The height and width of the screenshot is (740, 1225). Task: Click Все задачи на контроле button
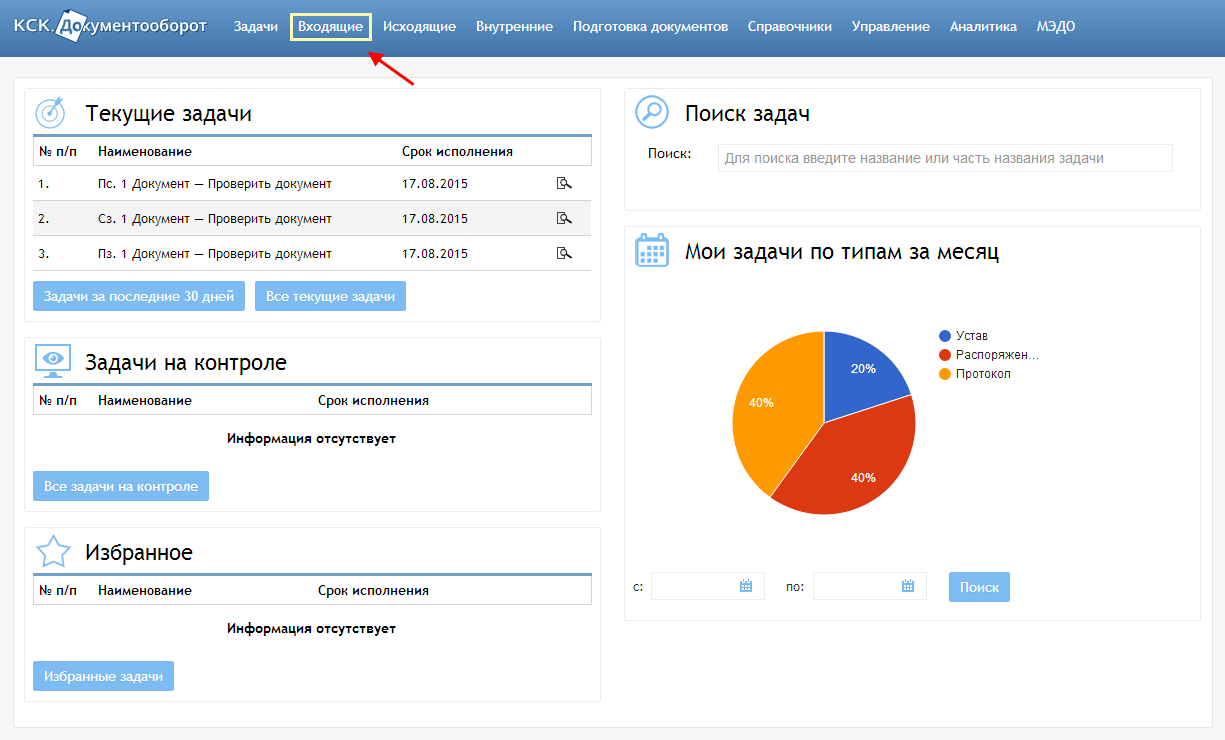tap(121, 486)
